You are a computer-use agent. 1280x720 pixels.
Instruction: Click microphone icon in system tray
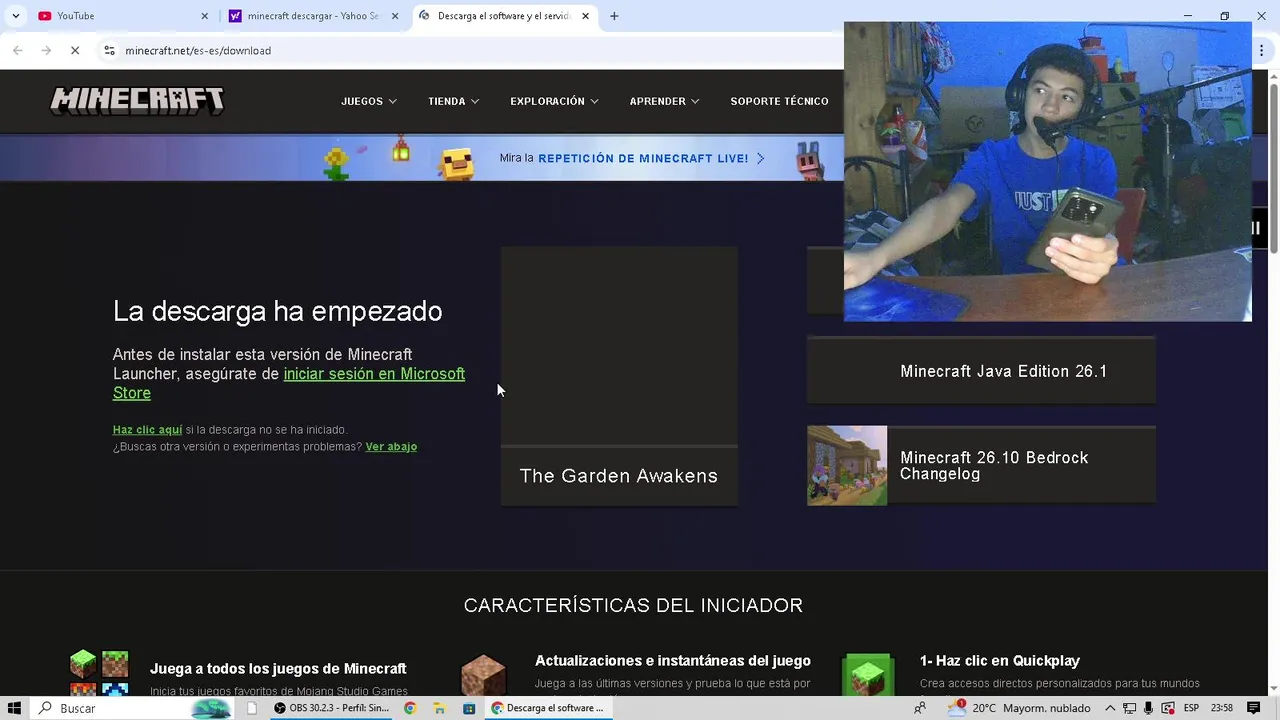point(1148,708)
